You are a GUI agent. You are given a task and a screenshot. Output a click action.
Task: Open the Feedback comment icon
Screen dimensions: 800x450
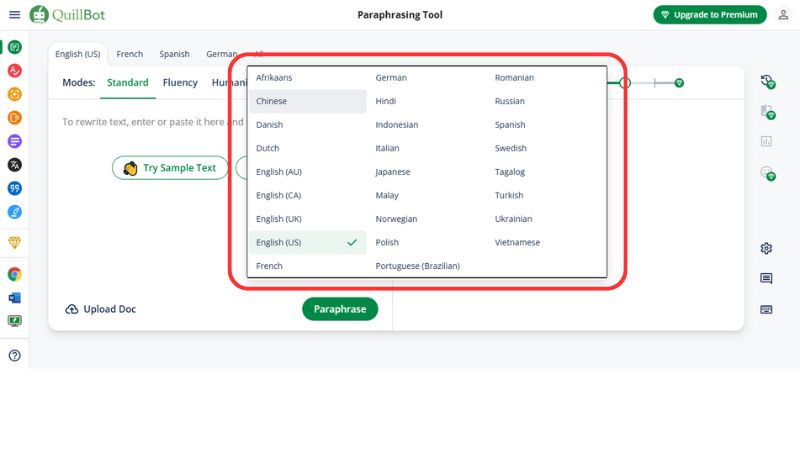pyautogui.click(x=766, y=278)
